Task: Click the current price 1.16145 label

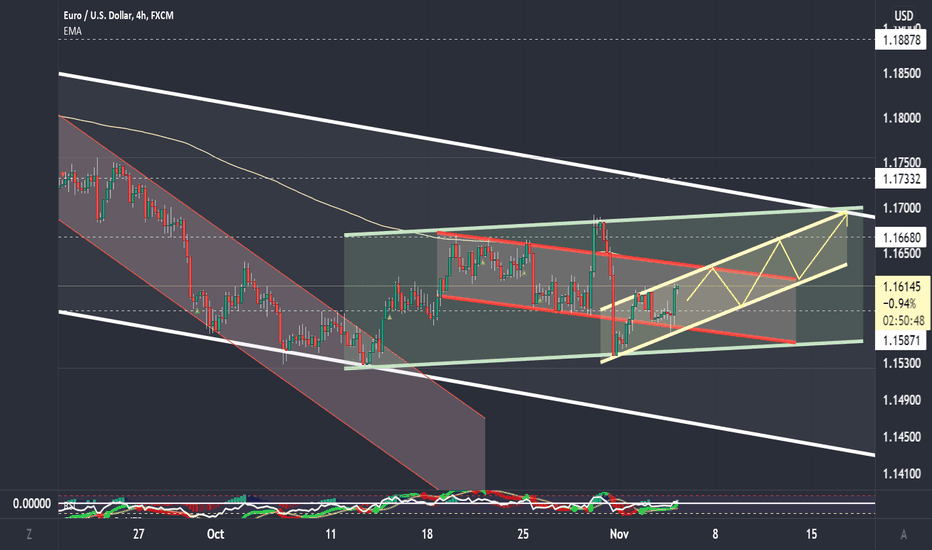Action: coord(901,286)
